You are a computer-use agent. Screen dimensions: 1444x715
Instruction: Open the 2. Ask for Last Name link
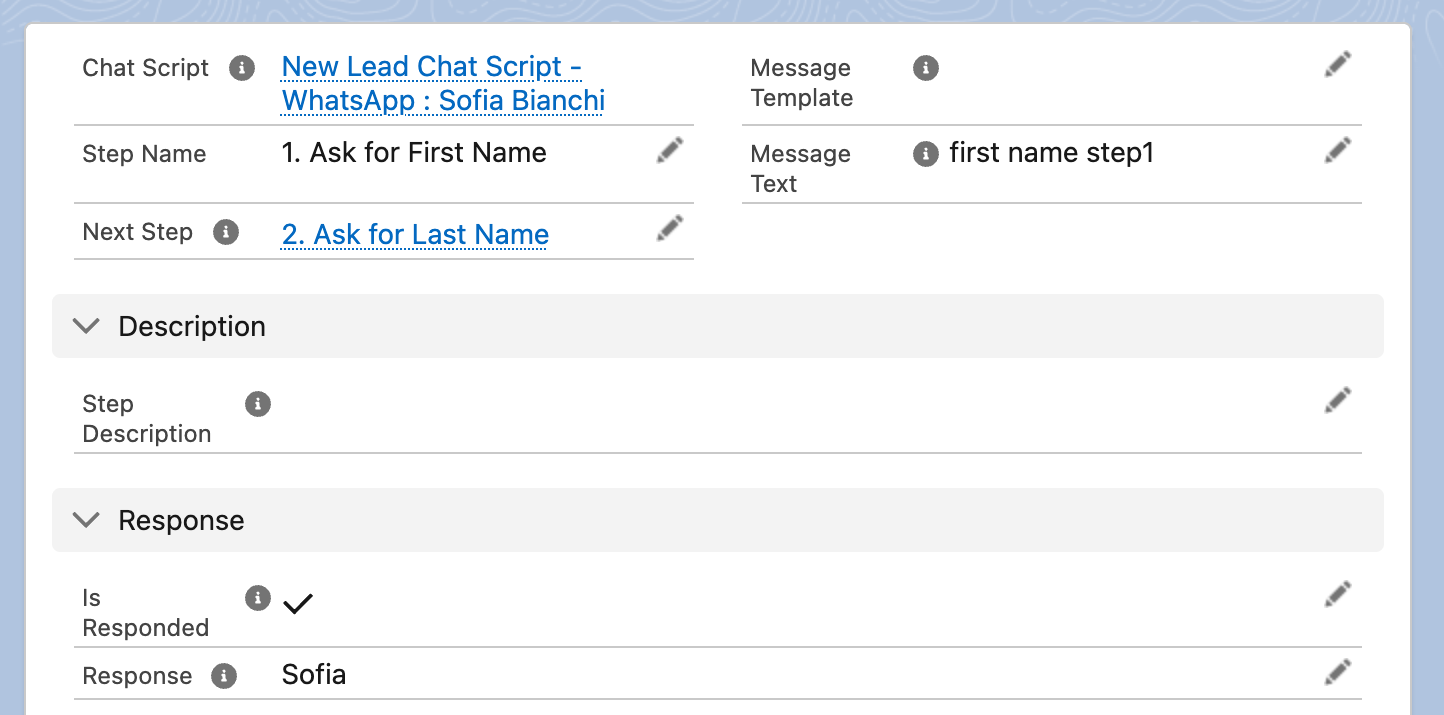pos(415,234)
